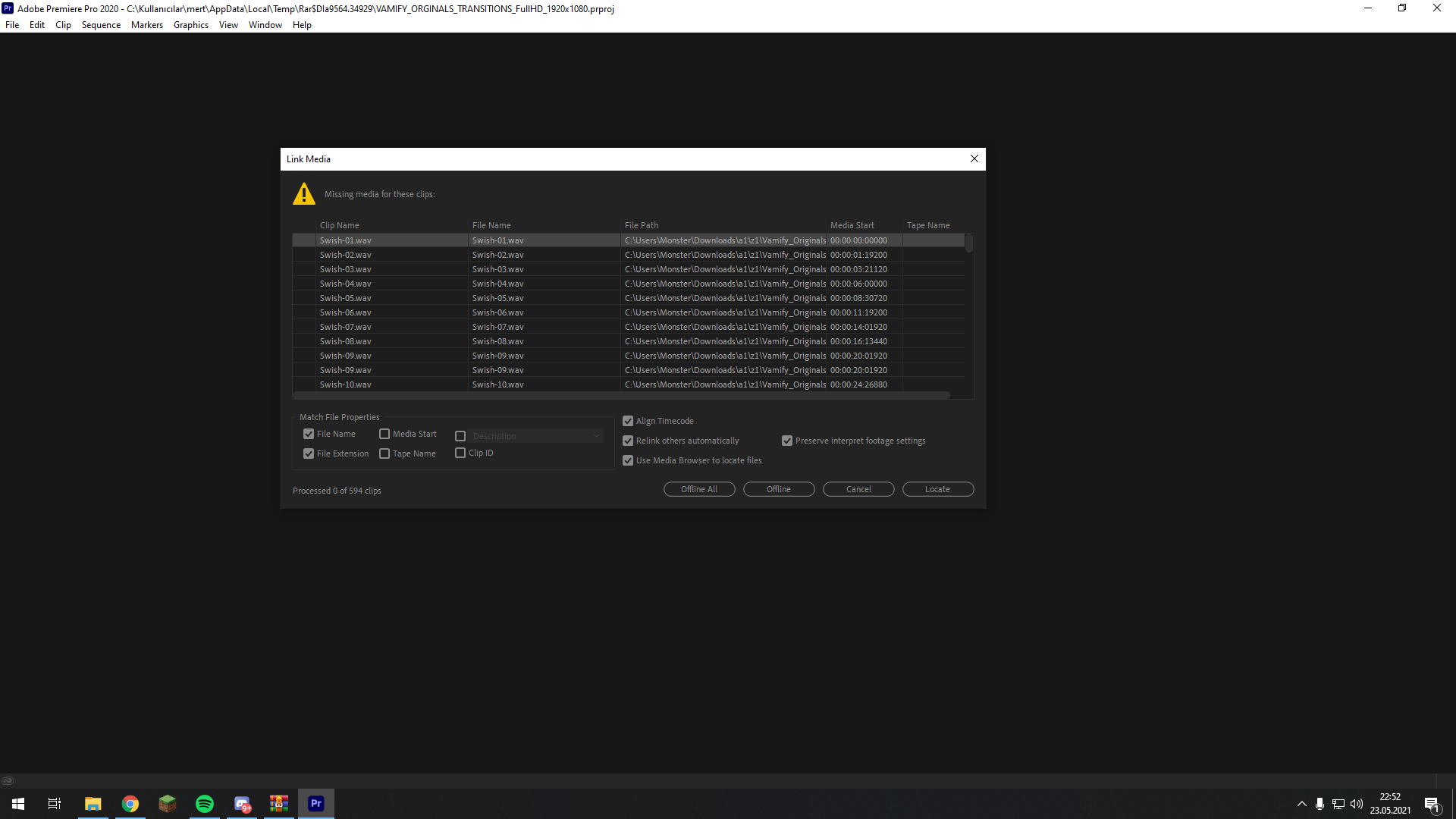Launch Google Chrome from taskbar
The image size is (1456, 819).
(x=130, y=804)
